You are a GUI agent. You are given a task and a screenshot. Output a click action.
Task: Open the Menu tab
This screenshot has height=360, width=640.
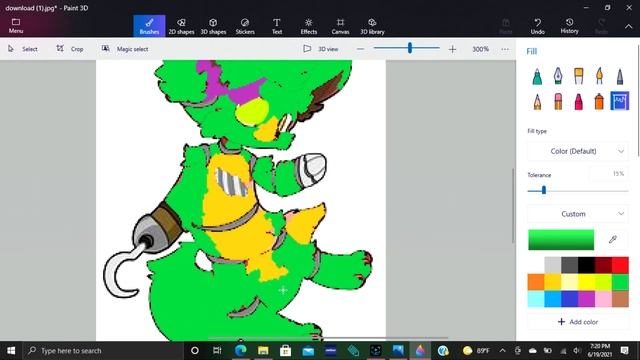[16, 26]
